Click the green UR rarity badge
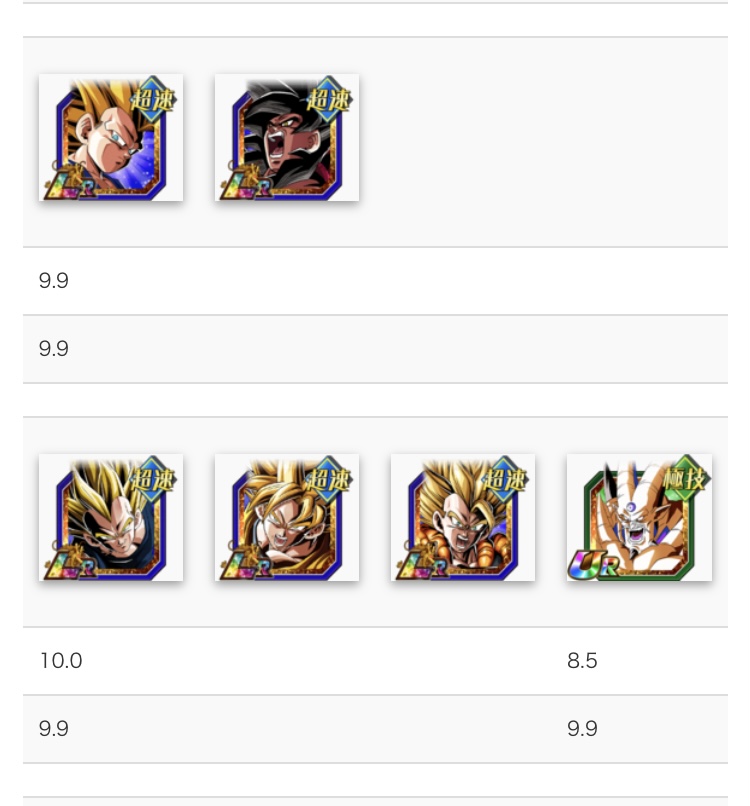Image resolution: width=750 pixels, height=806 pixels. (593, 564)
